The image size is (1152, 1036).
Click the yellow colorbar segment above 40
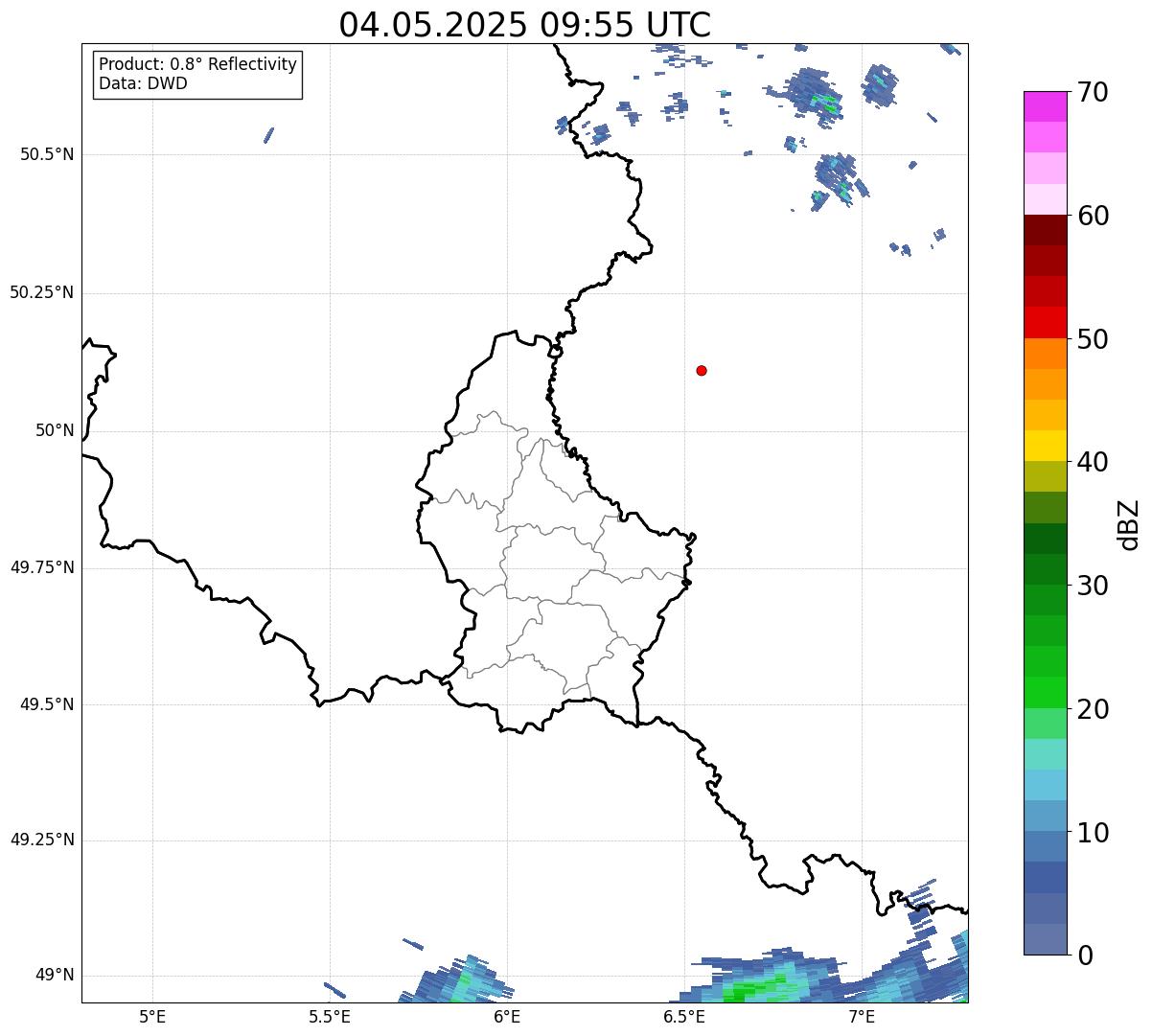coord(1045,446)
